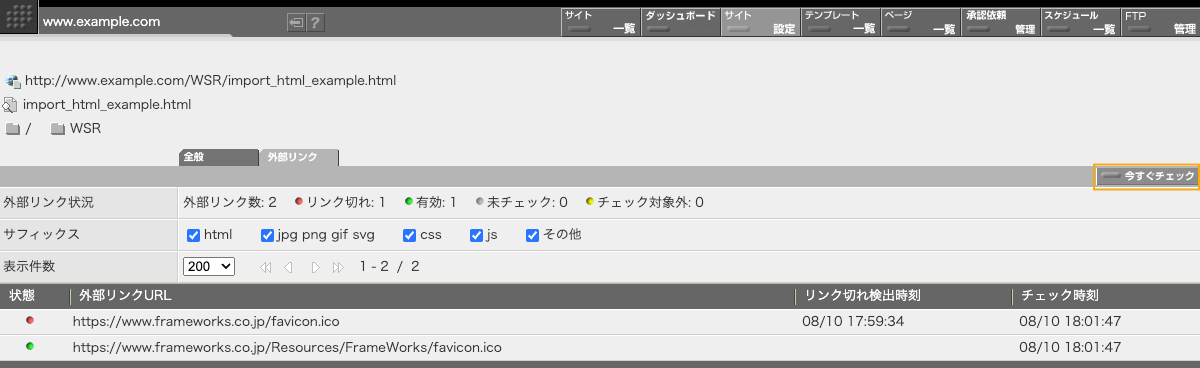Uncheck the その他 suffix checkbox
1200x368 pixels.
pyautogui.click(x=532, y=235)
